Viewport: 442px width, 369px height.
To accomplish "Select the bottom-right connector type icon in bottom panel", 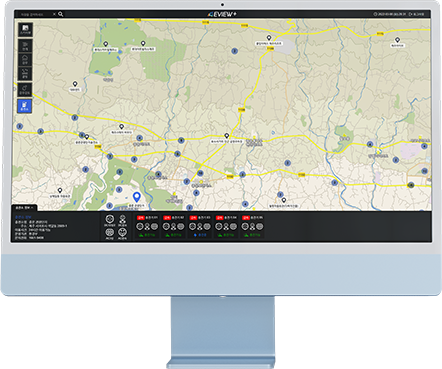I will 122,234.
